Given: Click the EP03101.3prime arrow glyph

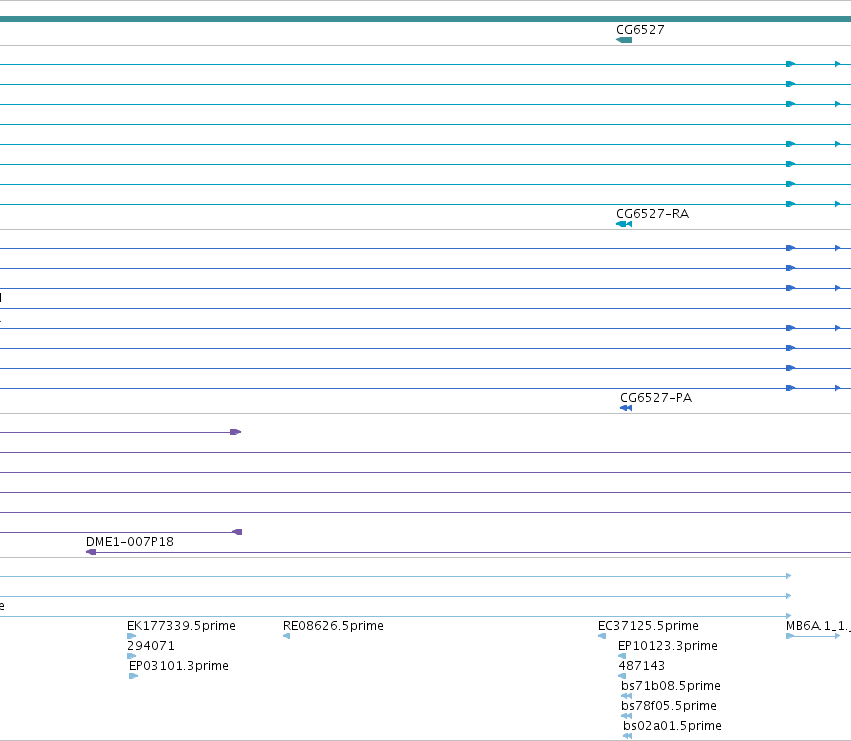Looking at the screenshot, I should 134,676.
